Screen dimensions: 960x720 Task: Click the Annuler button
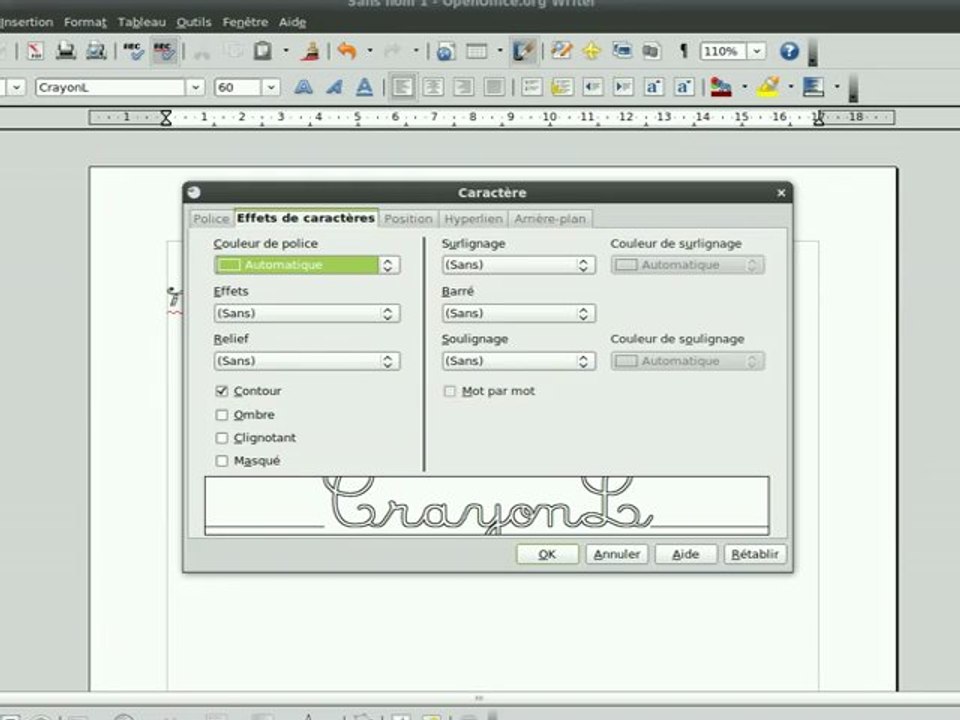(x=617, y=554)
